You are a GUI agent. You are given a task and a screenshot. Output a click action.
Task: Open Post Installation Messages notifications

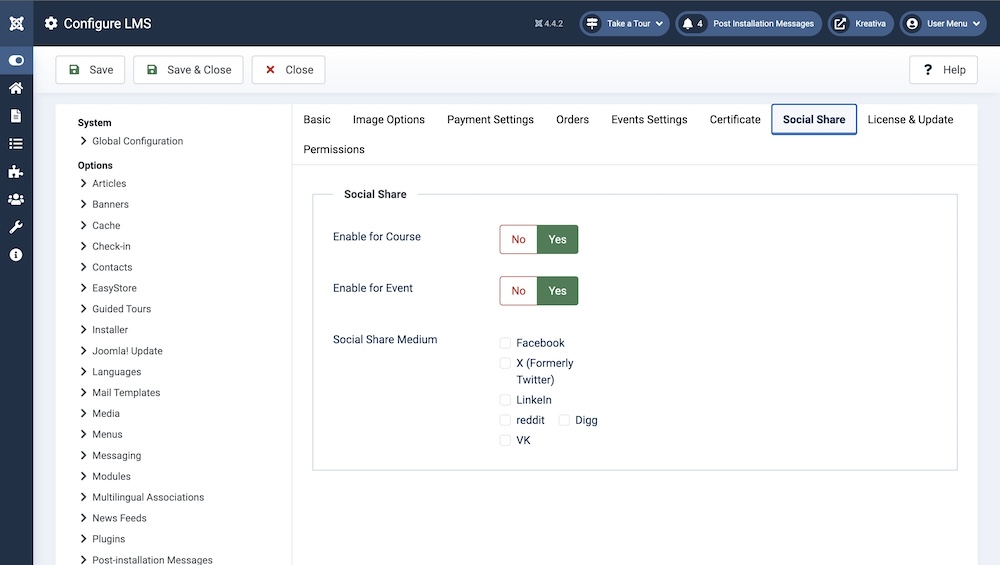(749, 23)
